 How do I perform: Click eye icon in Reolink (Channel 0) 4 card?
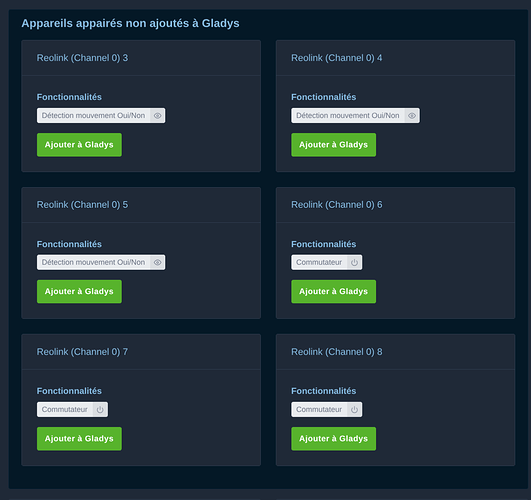[412, 116]
